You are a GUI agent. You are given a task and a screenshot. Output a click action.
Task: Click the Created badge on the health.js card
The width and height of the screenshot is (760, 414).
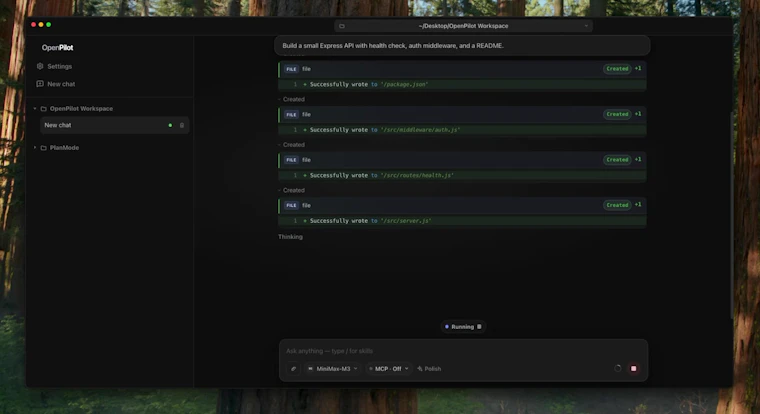(x=617, y=159)
